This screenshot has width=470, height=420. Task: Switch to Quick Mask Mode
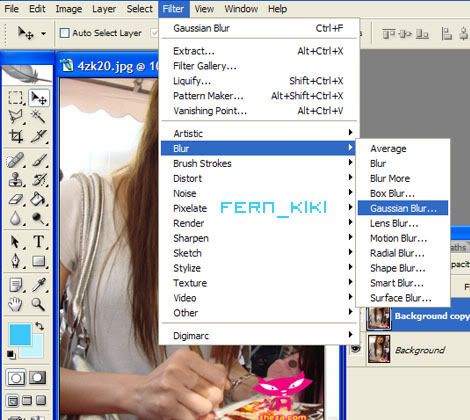[37, 378]
